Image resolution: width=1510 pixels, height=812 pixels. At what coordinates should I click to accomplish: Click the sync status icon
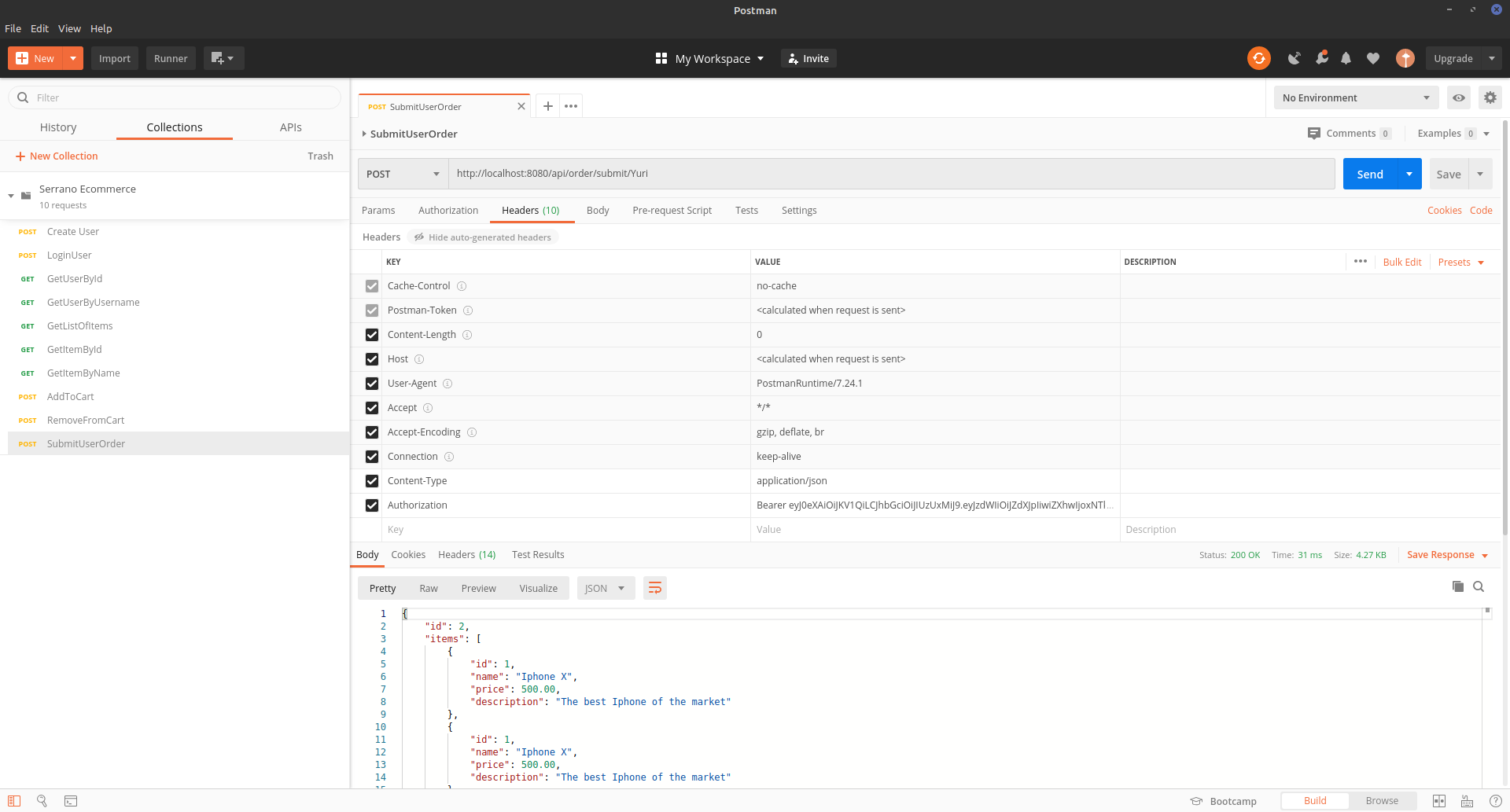(x=1258, y=58)
